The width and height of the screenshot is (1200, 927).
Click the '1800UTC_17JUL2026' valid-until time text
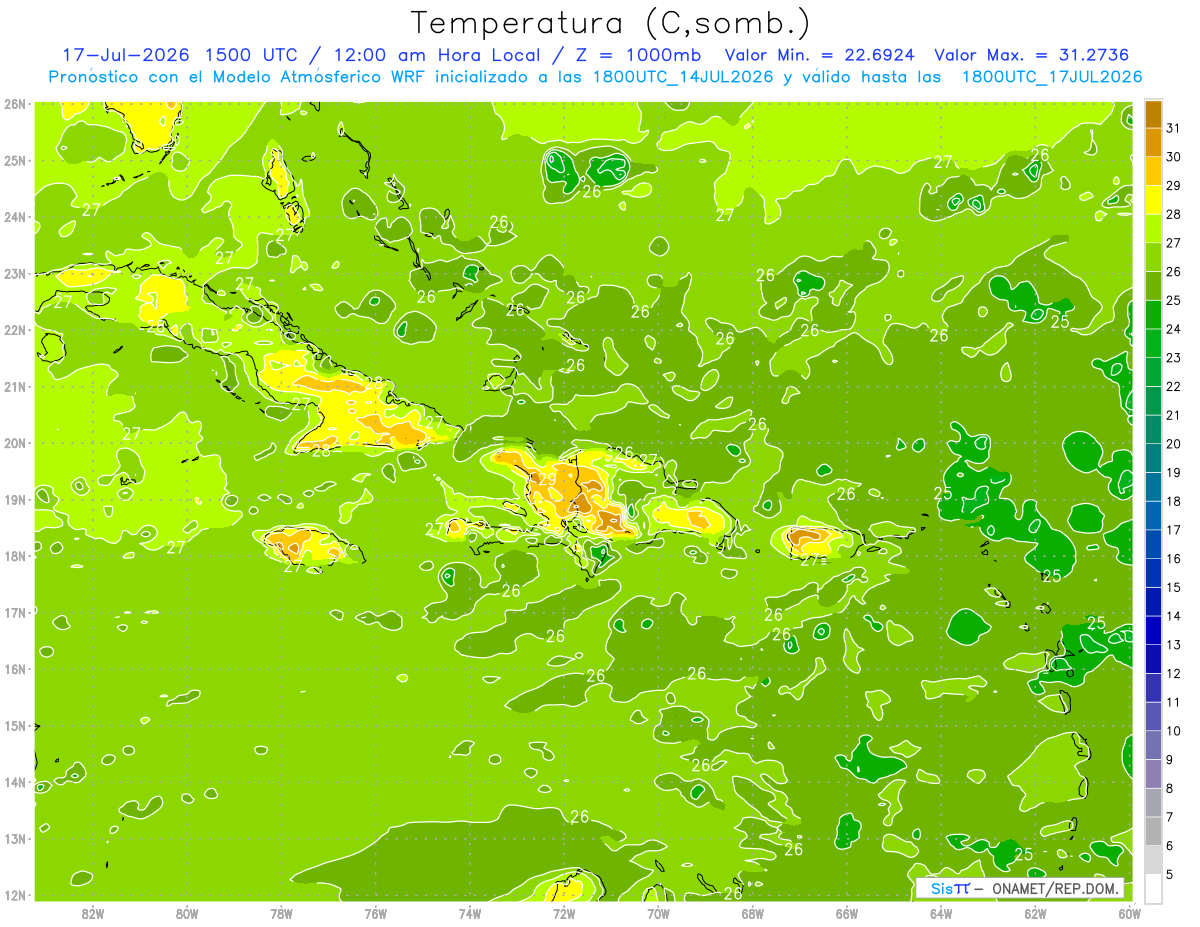1052,77
